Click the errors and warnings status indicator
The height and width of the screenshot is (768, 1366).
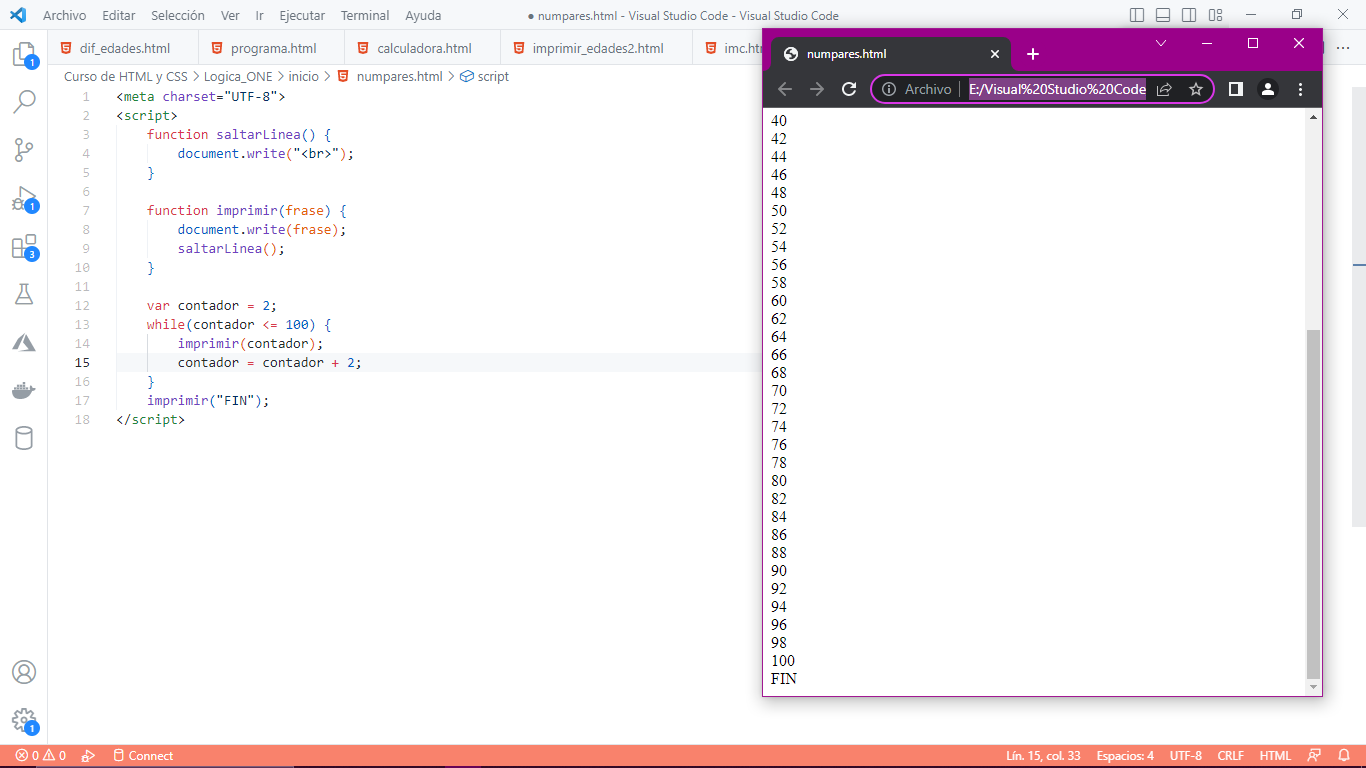coord(41,756)
